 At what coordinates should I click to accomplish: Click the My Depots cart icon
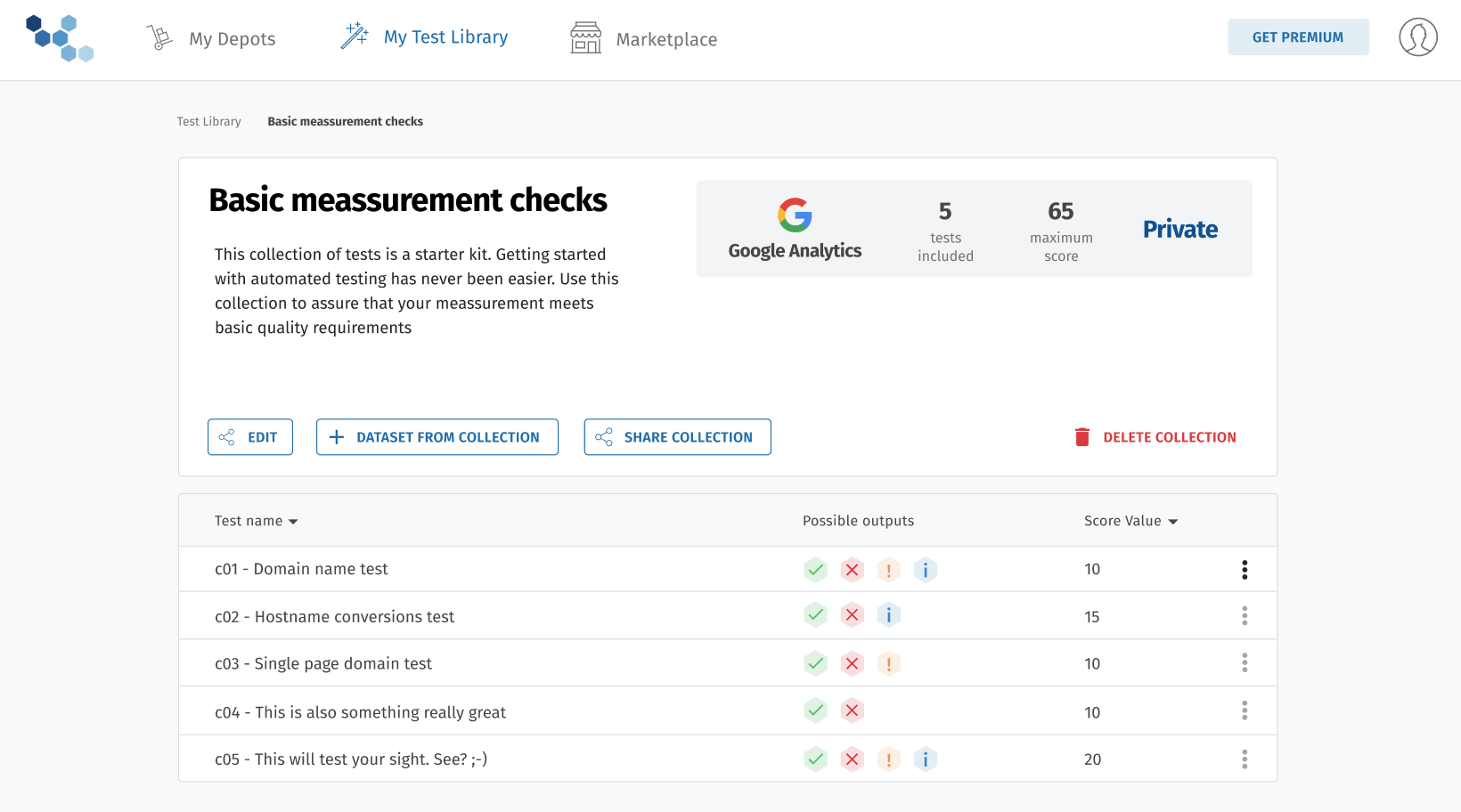(x=159, y=37)
